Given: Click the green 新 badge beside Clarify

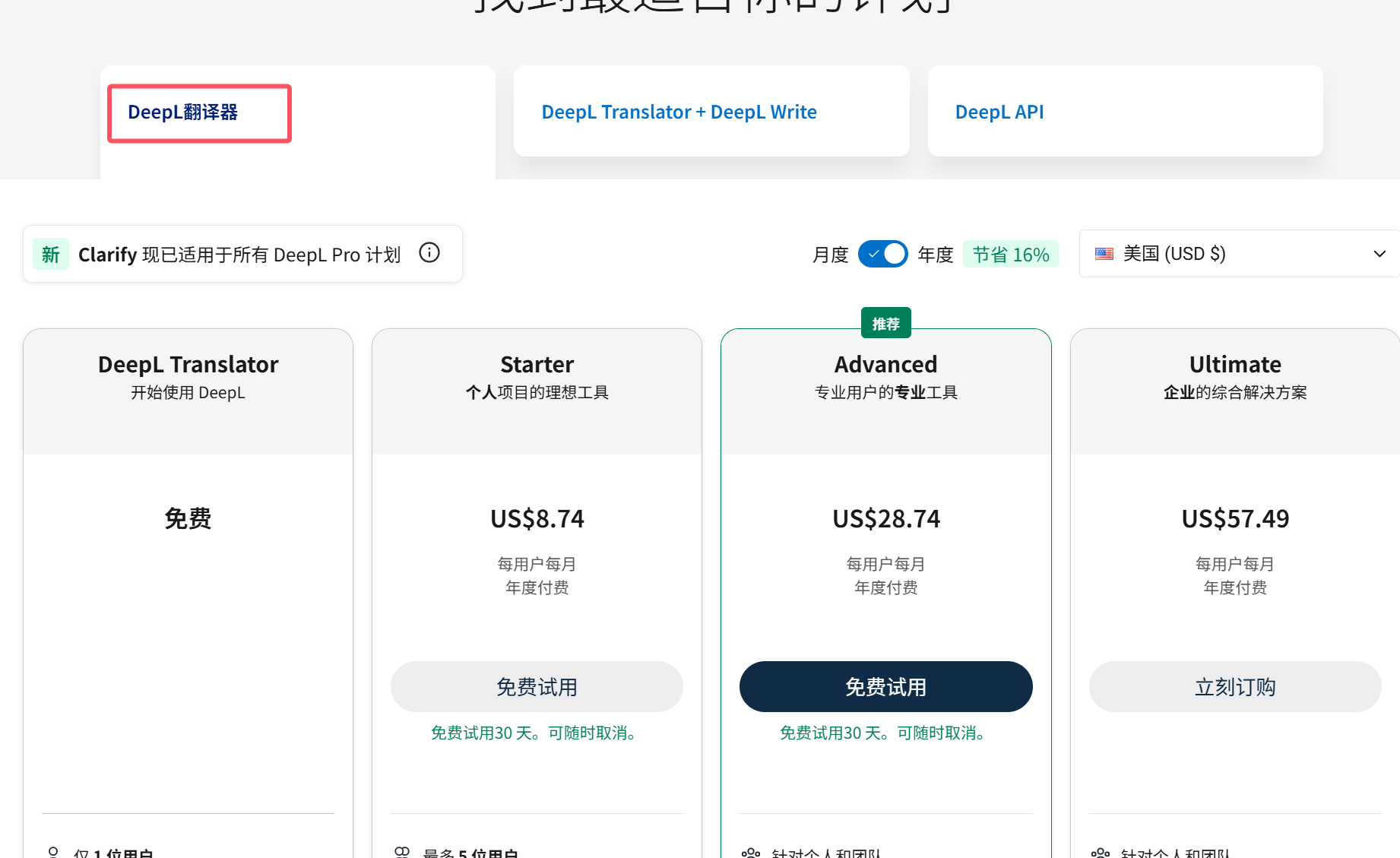Looking at the screenshot, I should [50, 254].
